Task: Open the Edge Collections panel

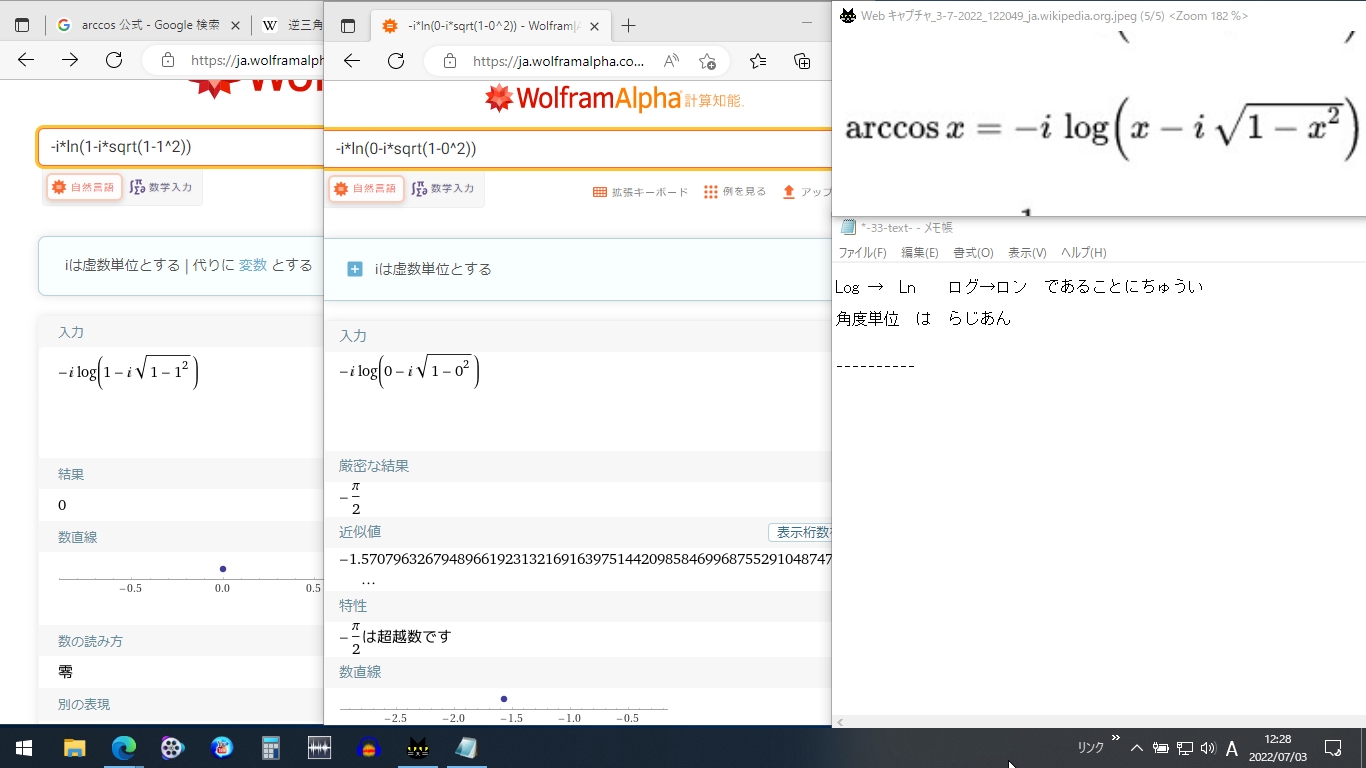Action: click(801, 61)
